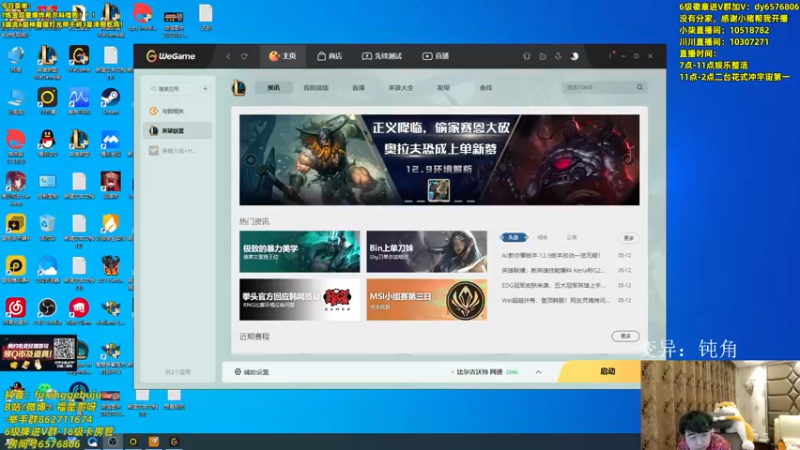Expand the server list chevron
Viewport: 800px width, 450px height.
(538, 372)
